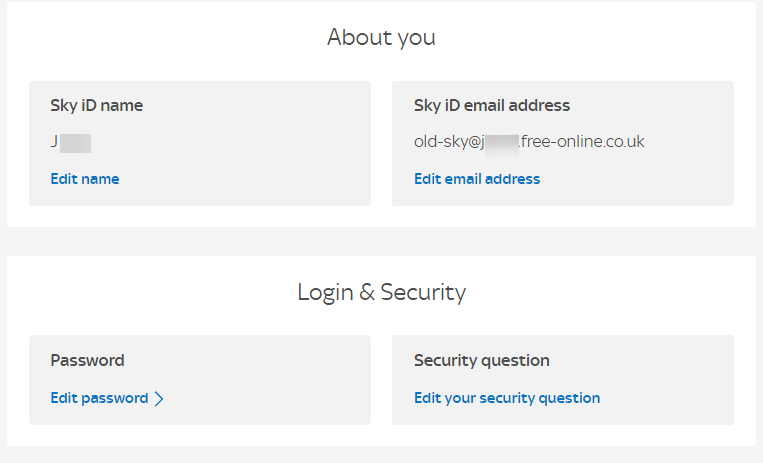Screen dimensions: 763x463
Task: Click the Login & Security heading
Action: 381,292
